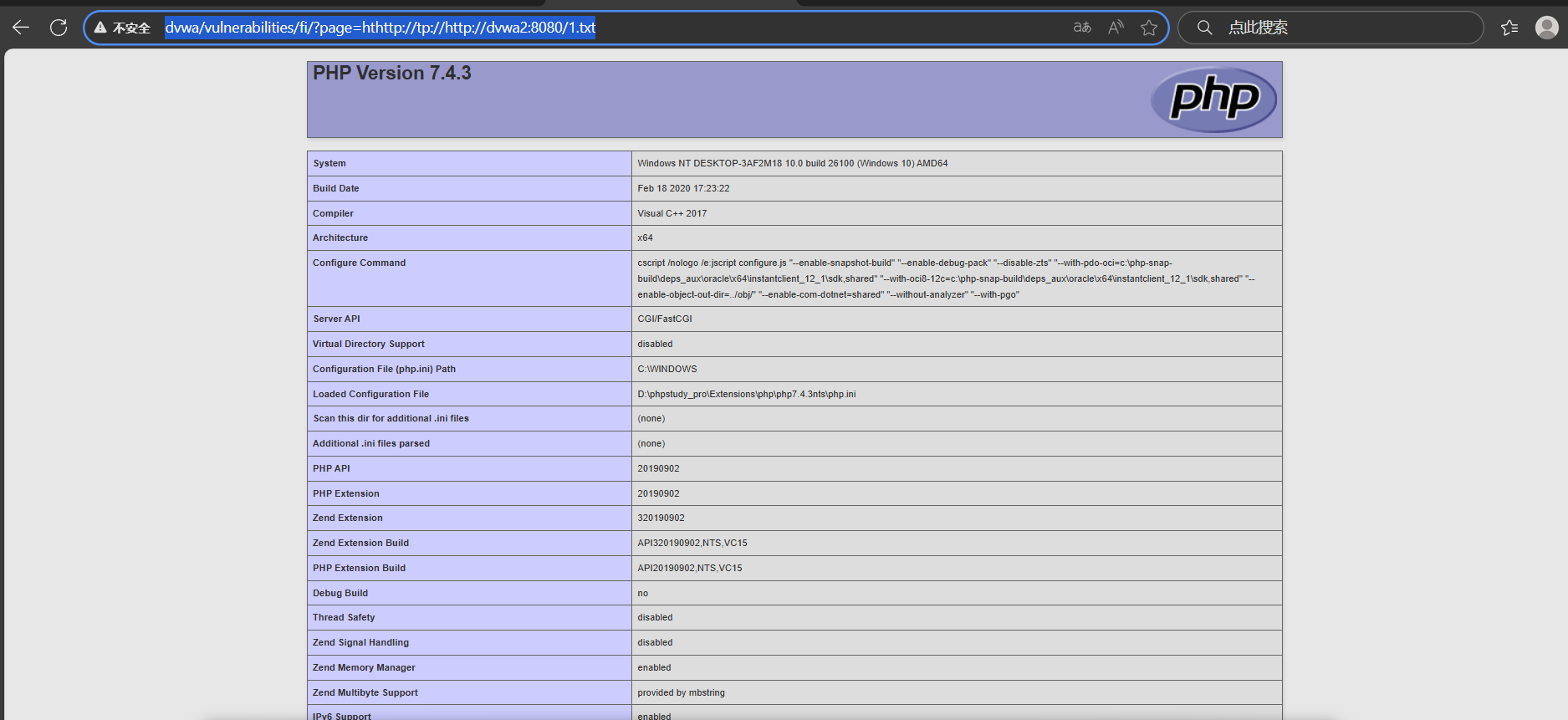This screenshot has height=720, width=1568.
Task: Select the Architecture label
Action: coord(340,238)
